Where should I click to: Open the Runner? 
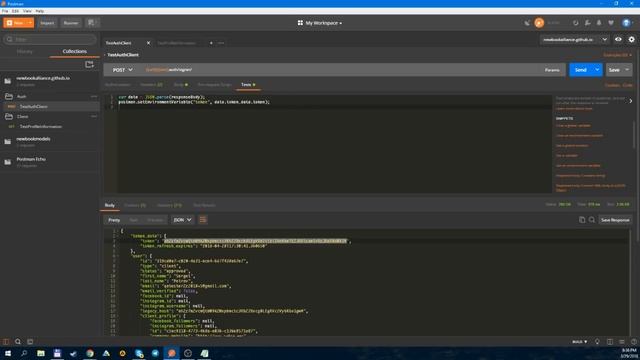click(71, 23)
